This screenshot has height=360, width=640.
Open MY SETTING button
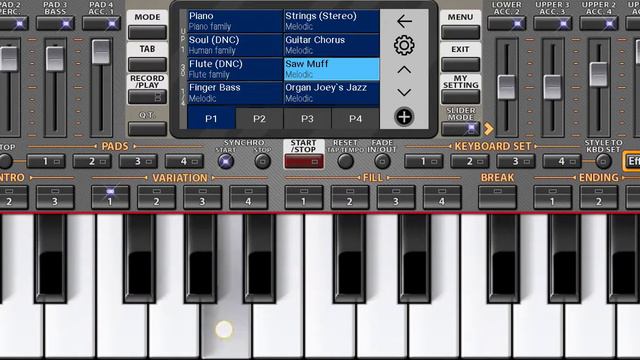click(460, 97)
